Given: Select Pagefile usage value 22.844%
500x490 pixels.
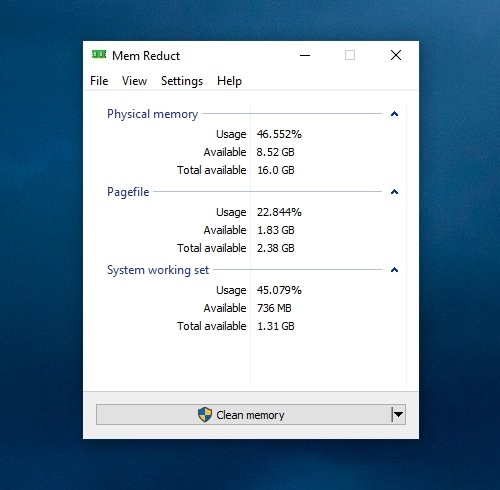Looking at the screenshot, I should click(279, 212).
